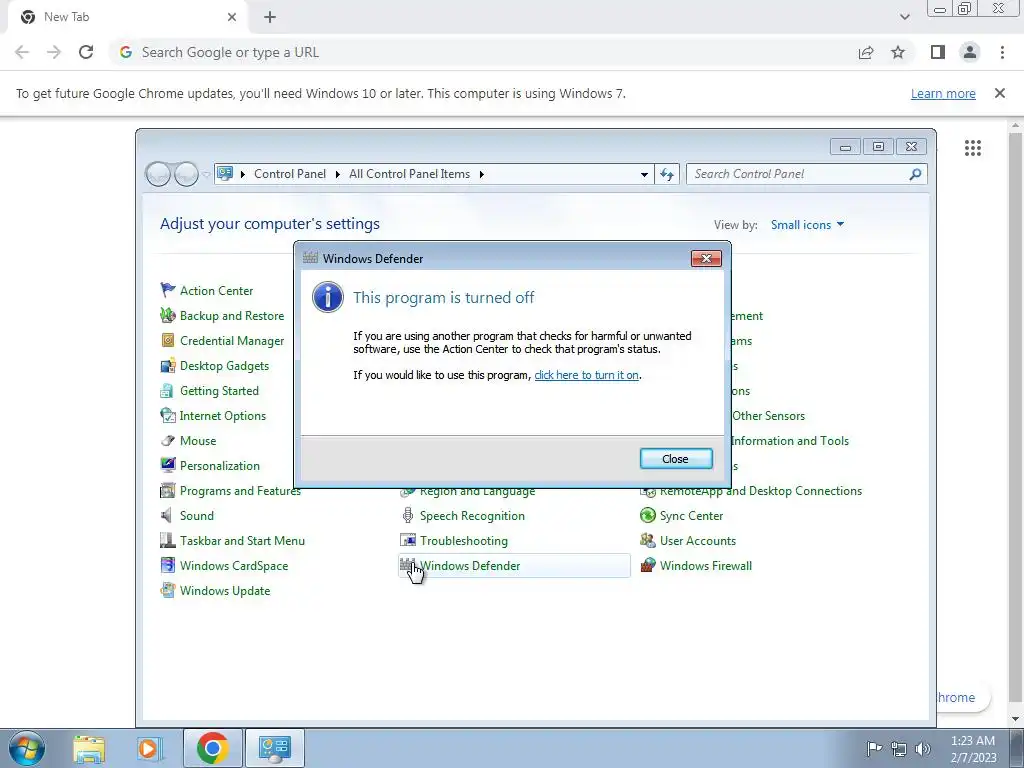The width and height of the screenshot is (1024, 768).
Task: Open the Windows Defender link
Action: 470,566
